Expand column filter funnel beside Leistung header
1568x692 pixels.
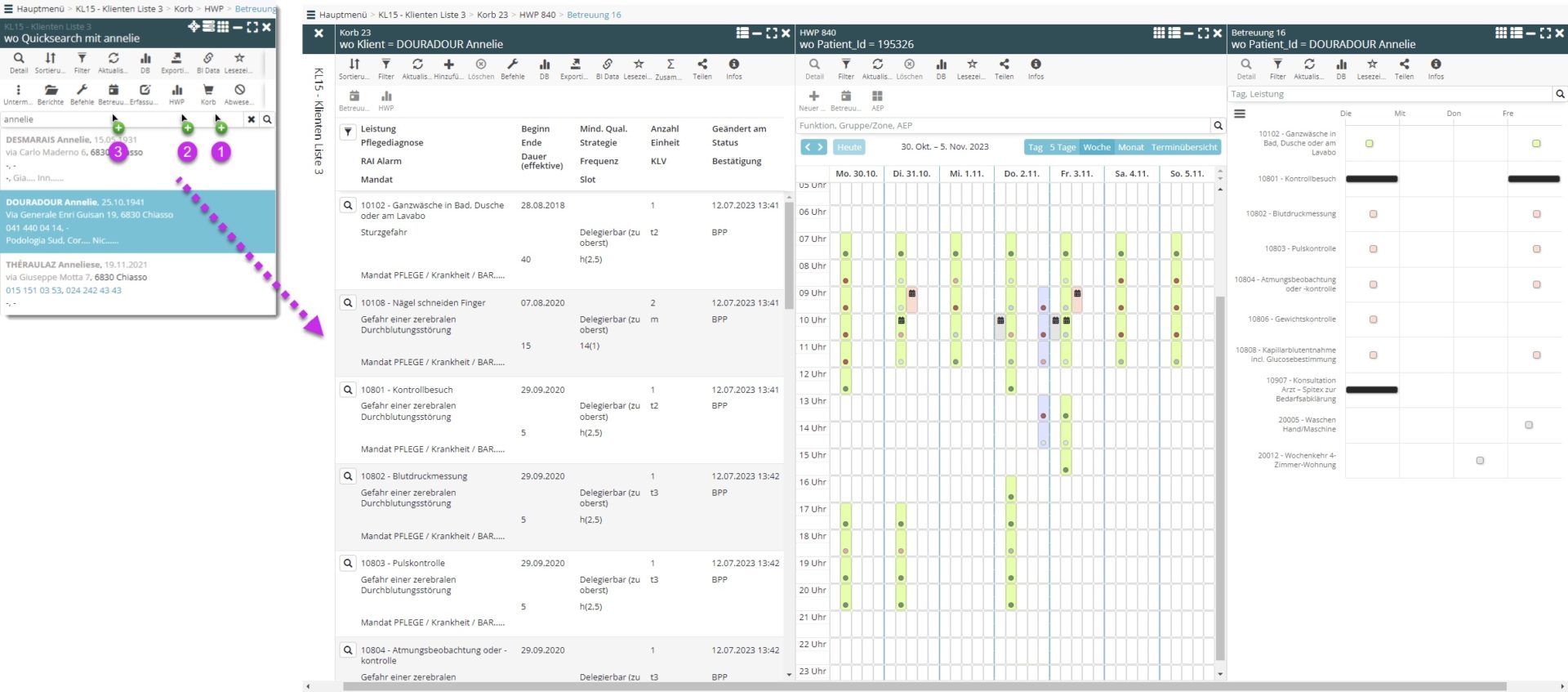pos(348,132)
